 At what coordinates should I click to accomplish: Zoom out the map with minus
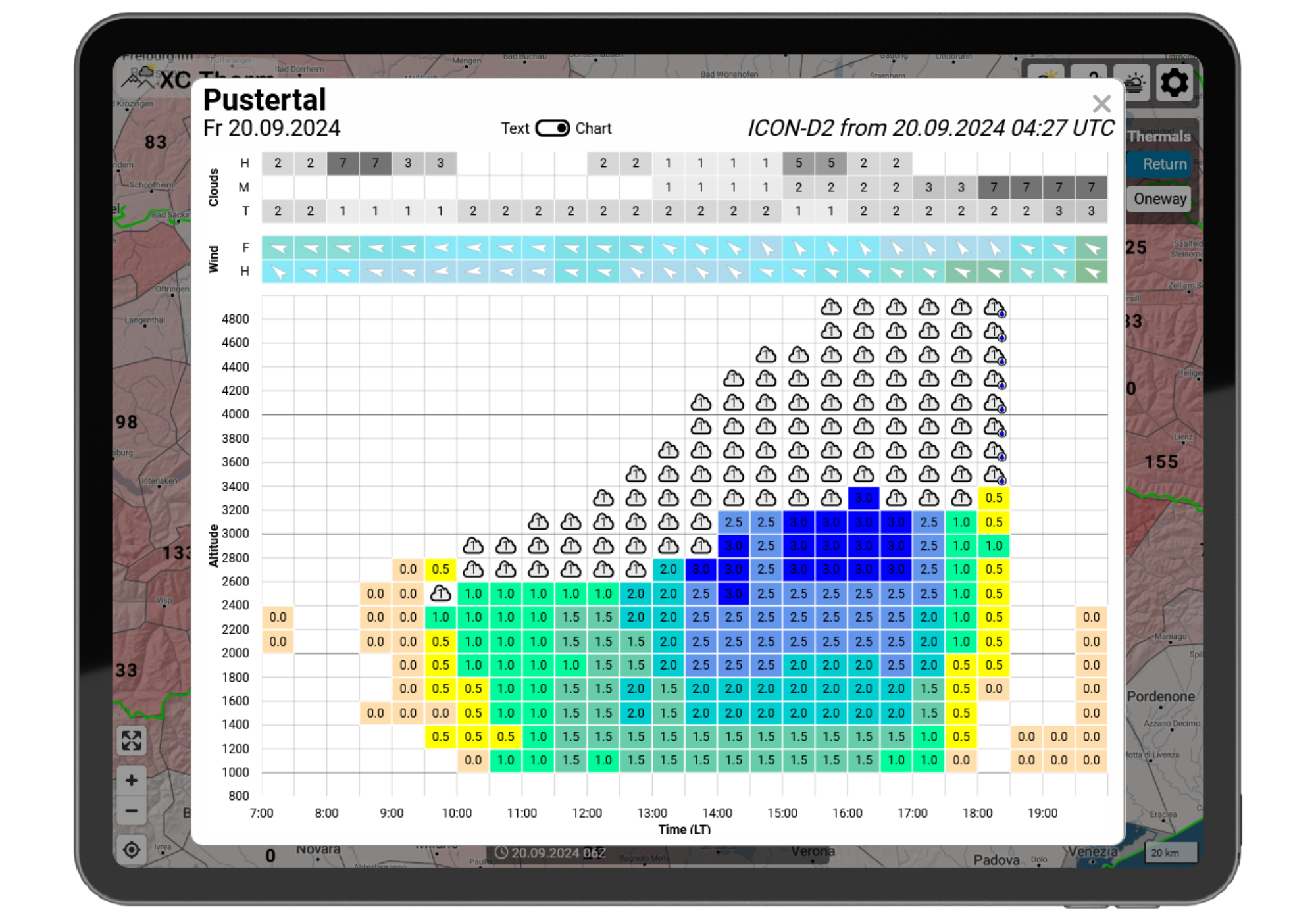pyautogui.click(x=132, y=811)
